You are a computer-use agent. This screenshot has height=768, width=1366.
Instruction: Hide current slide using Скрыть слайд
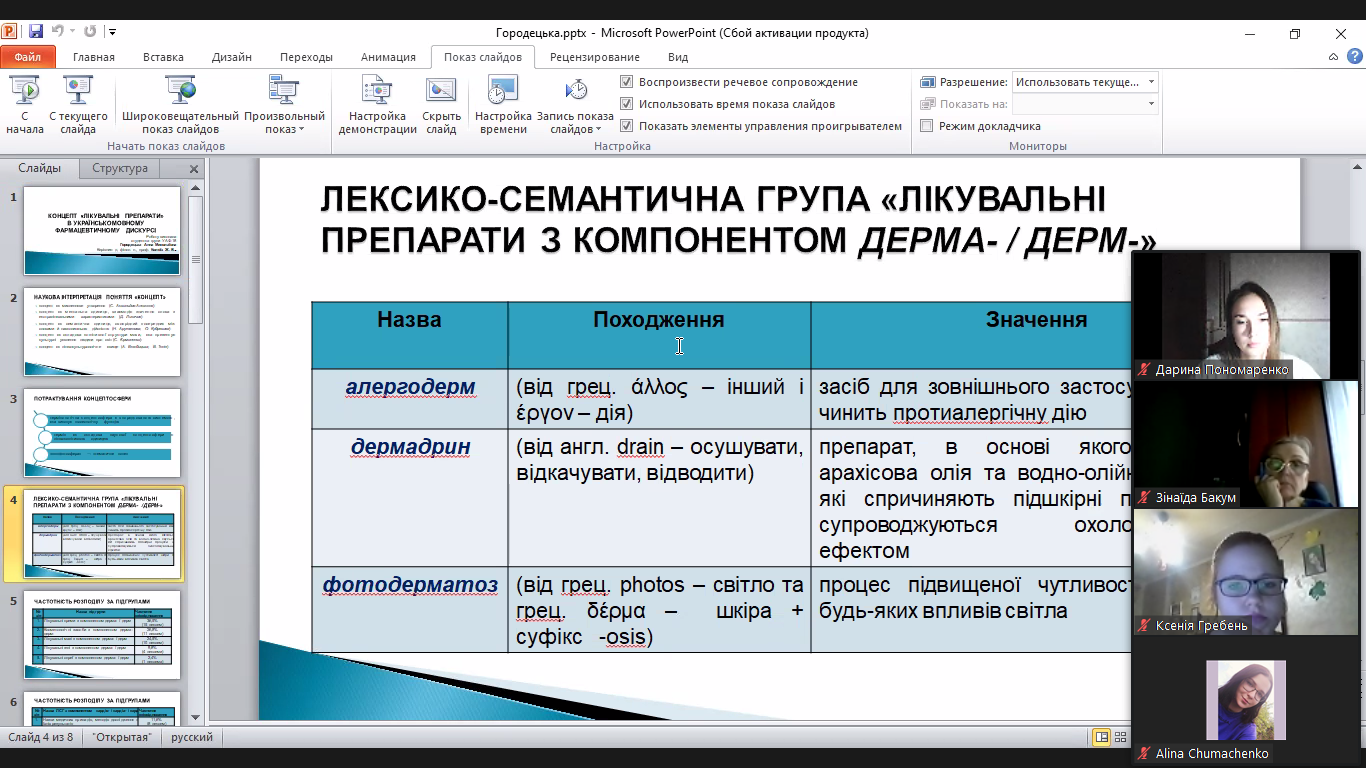pyautogui.click(x=440, y=103)
